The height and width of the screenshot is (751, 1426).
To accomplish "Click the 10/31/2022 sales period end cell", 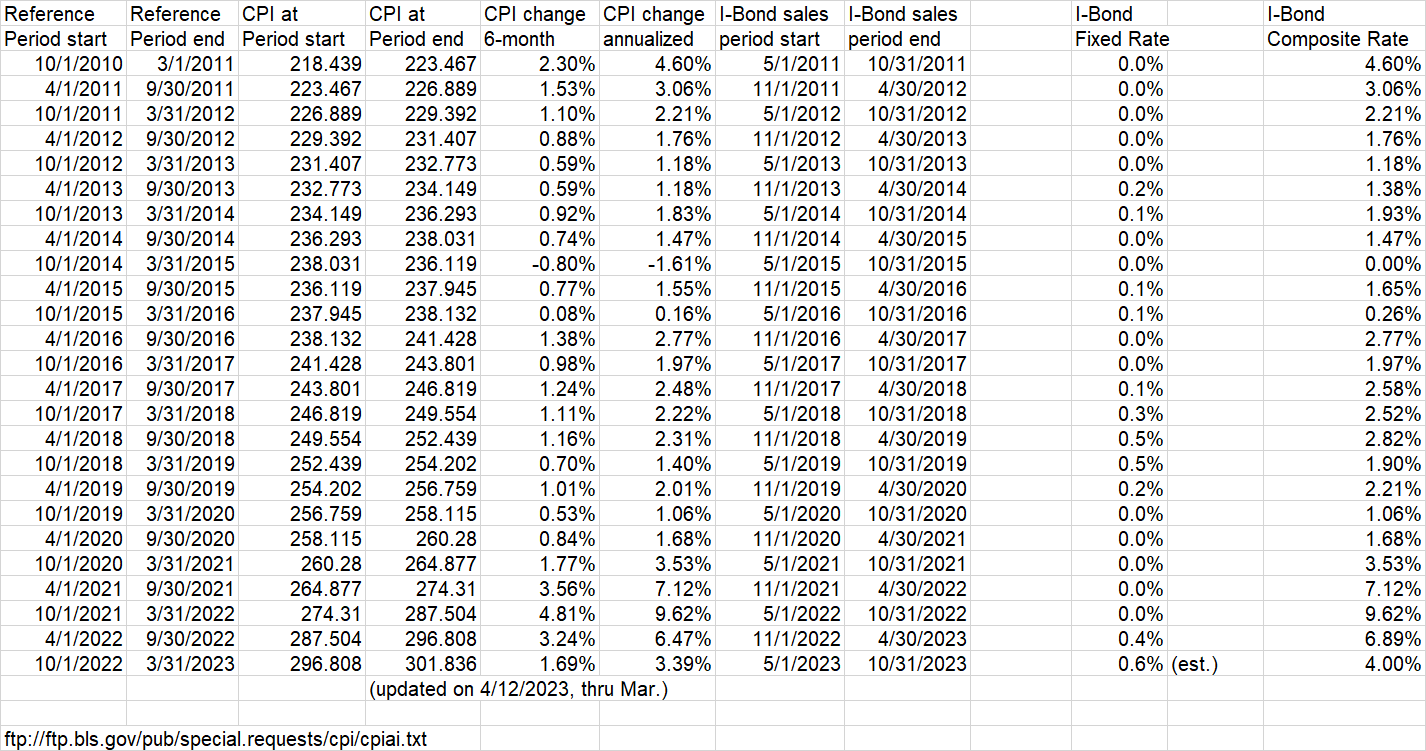I will (x=907, y=614).
